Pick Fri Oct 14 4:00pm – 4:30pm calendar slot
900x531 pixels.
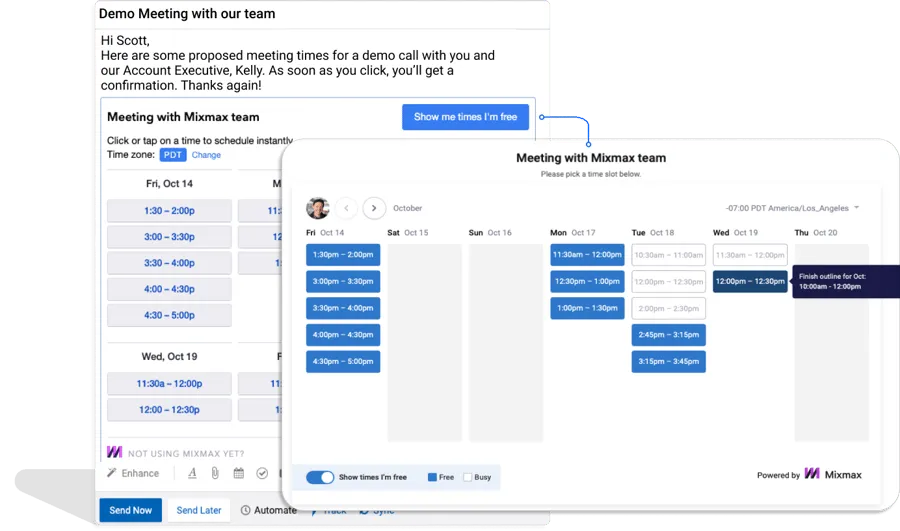(343, 335)
